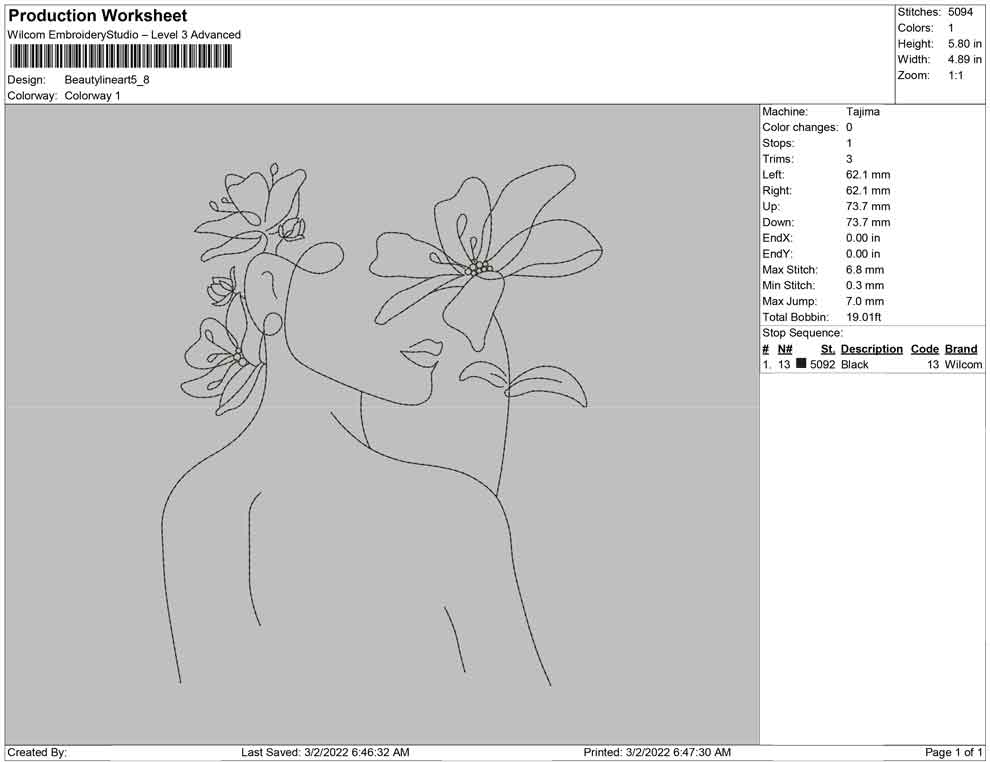
Task: Click the barcode under the title
Action: pyautogui.click(x=121, y=57)
